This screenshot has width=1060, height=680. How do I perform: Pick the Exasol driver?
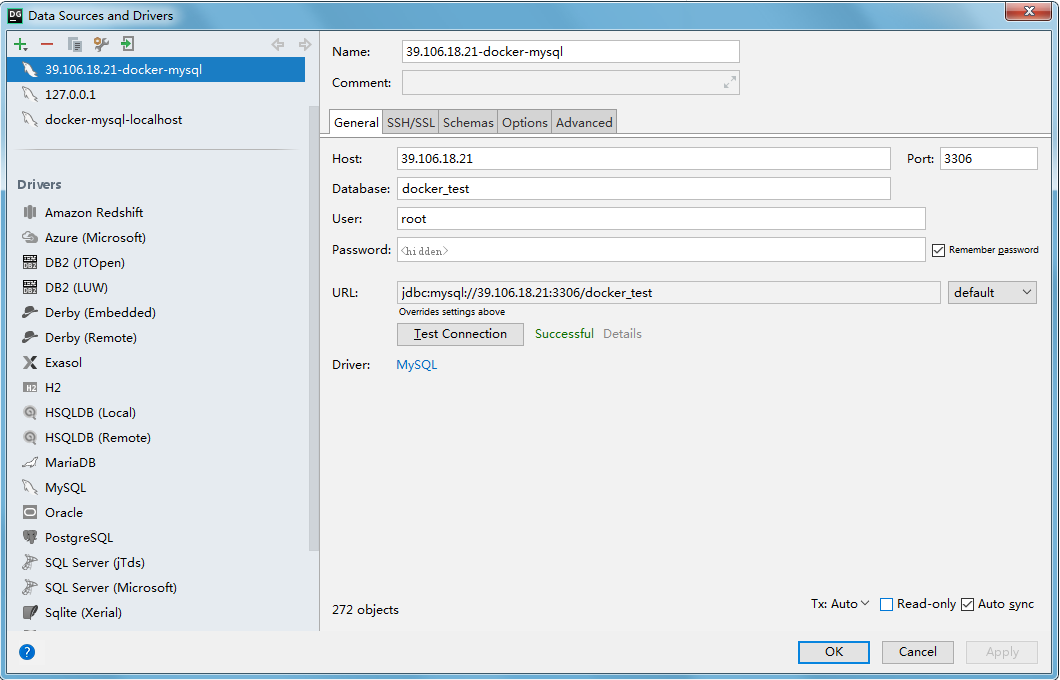click(52, 362)
